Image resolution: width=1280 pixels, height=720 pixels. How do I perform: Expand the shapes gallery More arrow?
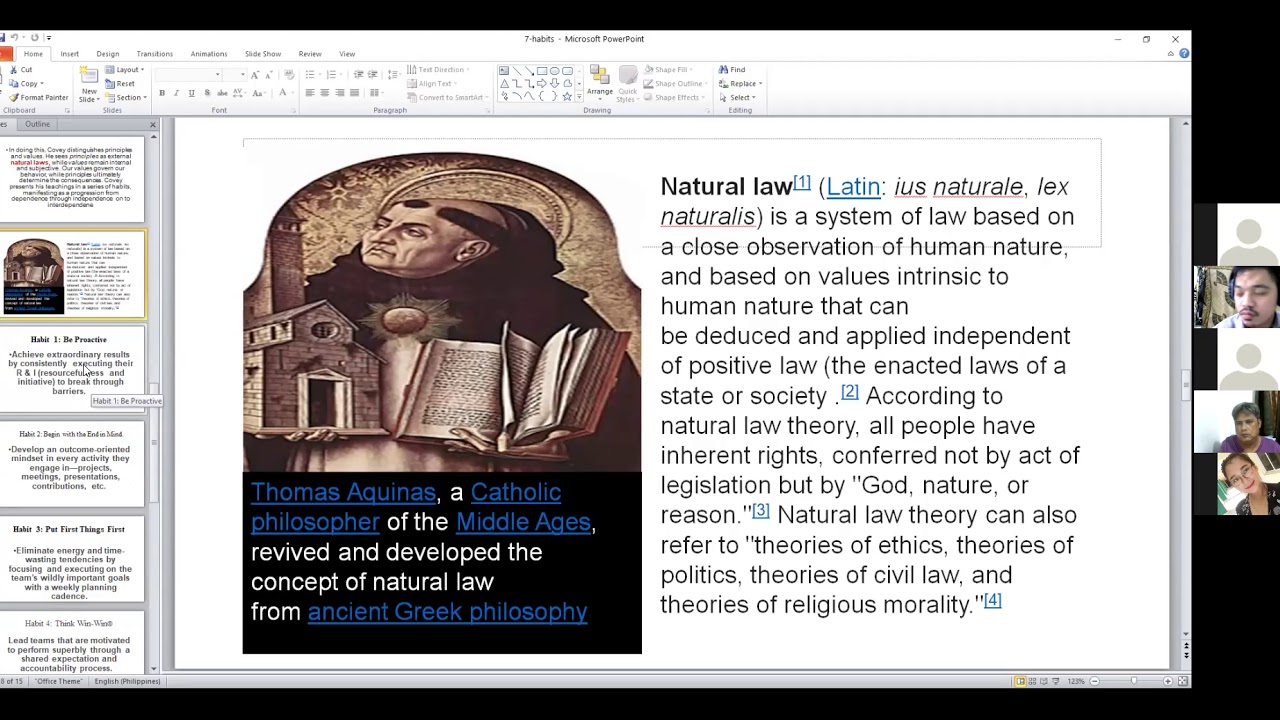(x=579, y=98)
